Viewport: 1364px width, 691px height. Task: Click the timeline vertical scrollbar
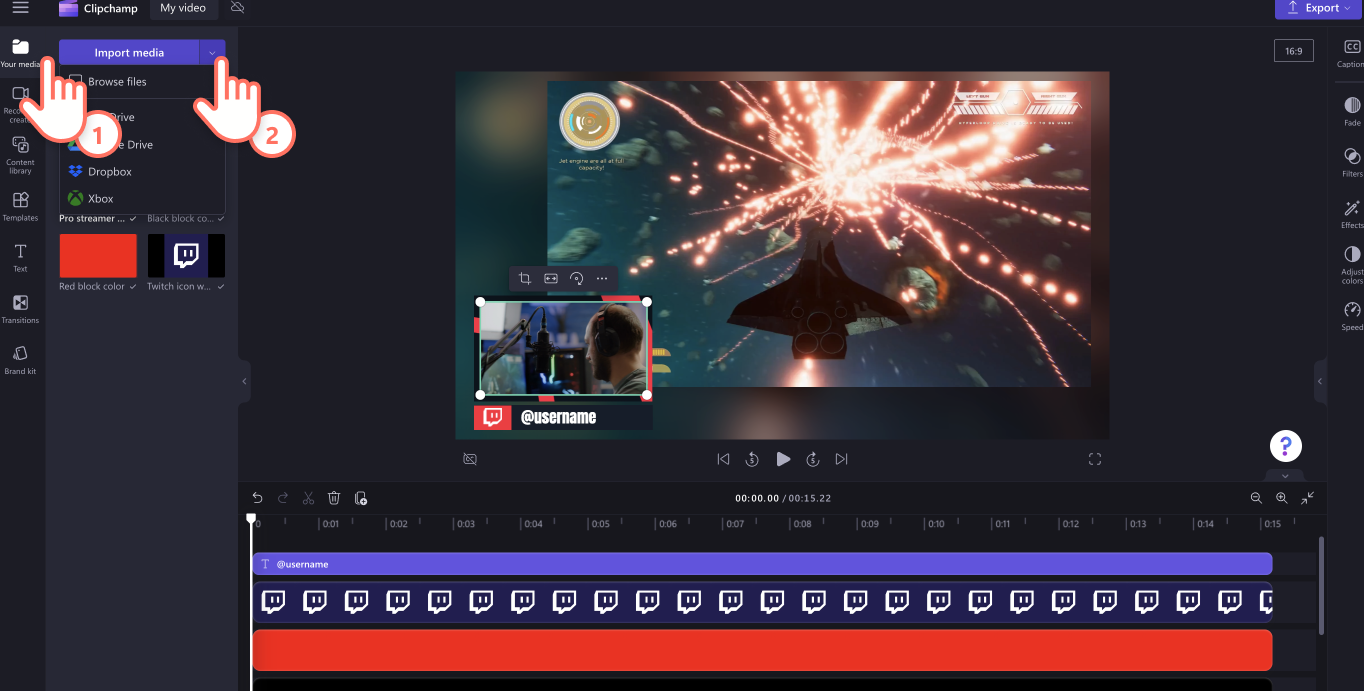1321,585
